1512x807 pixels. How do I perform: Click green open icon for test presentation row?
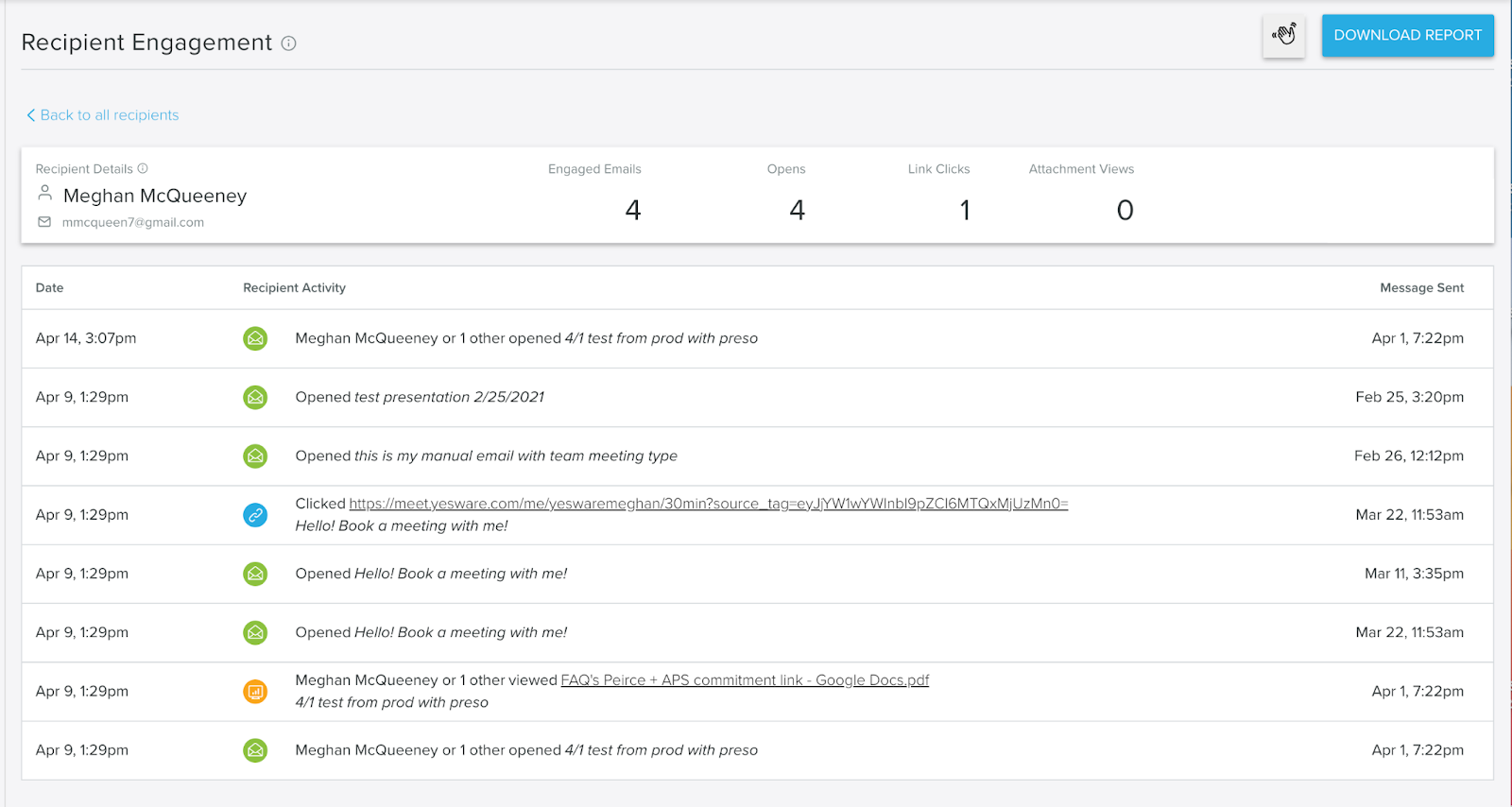[x=255, y=398]
